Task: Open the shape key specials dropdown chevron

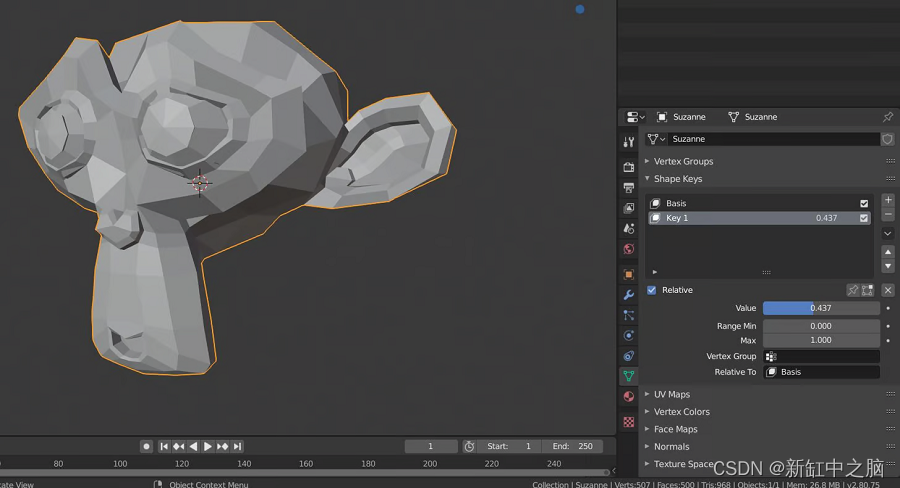Action: click(x=888, y=234)
